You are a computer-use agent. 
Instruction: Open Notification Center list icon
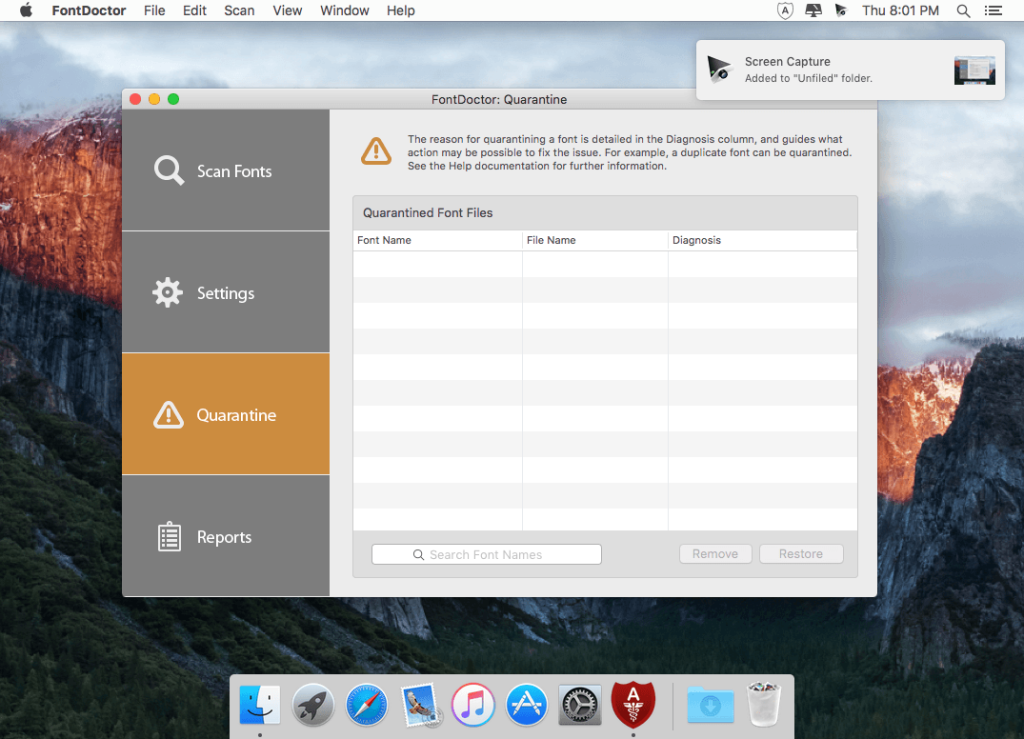[993, 10]
